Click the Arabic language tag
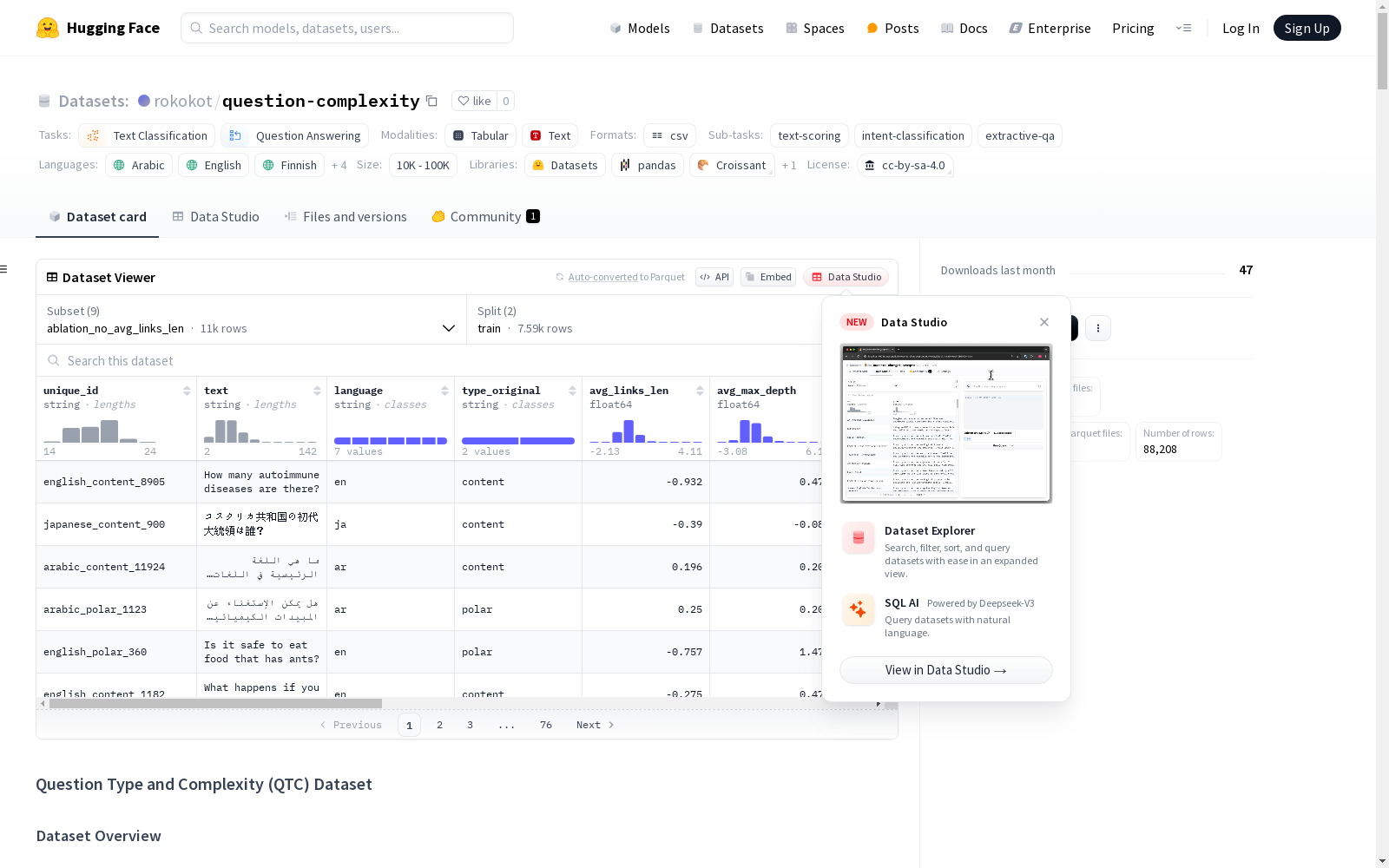 click(139, 165)
